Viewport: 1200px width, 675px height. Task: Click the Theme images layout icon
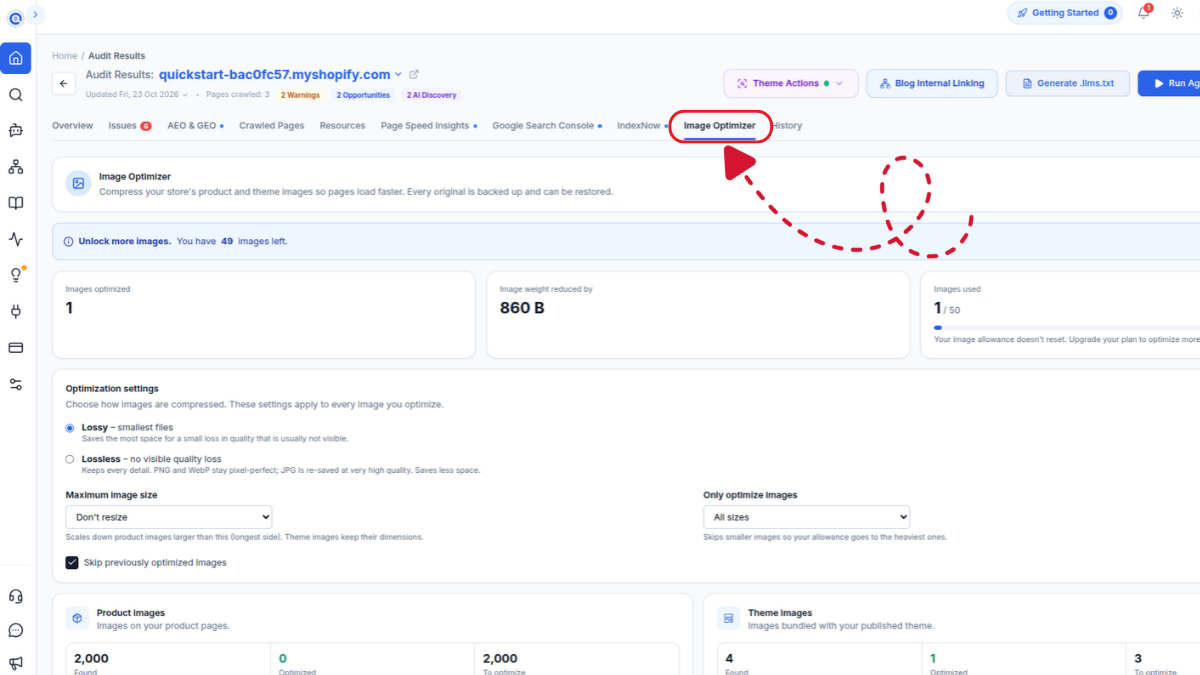(729, 619)
